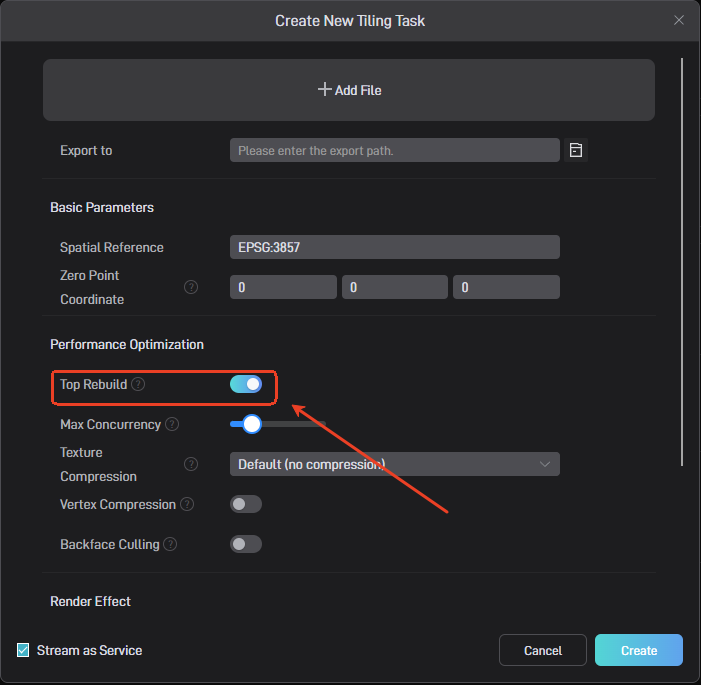The height and width of the screenshot is (685, 701).
Task: Click the Spatial Reference EPSG:3857 field
Action: (x=394, y=247)
